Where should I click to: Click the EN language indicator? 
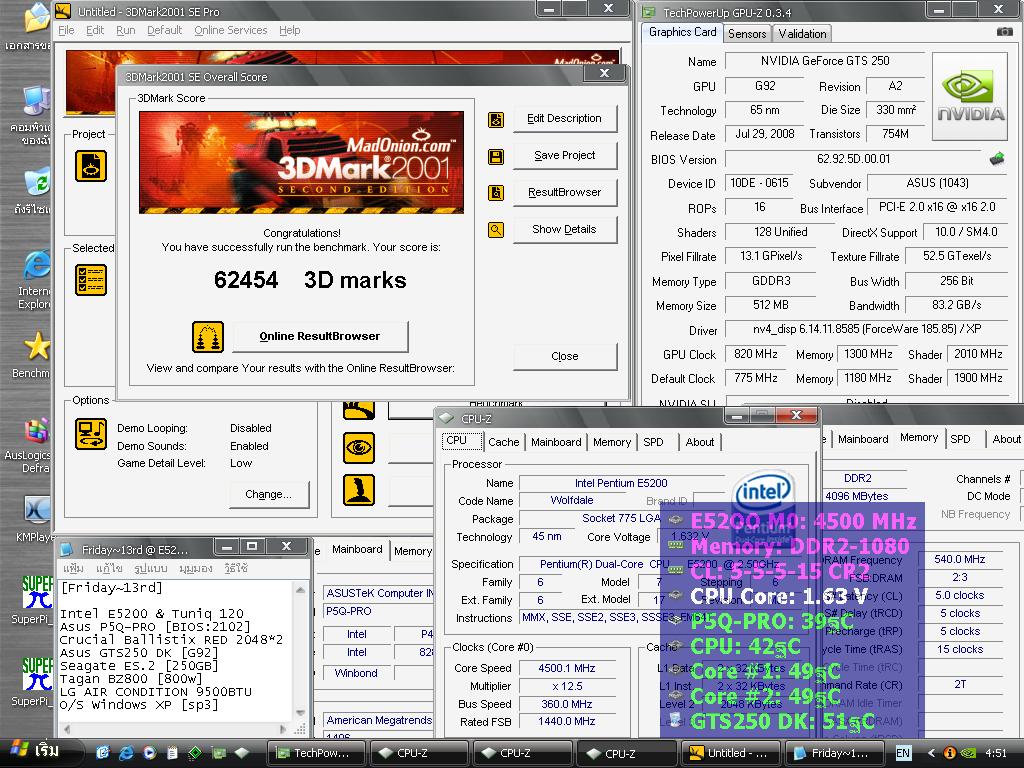pos(903,753)
